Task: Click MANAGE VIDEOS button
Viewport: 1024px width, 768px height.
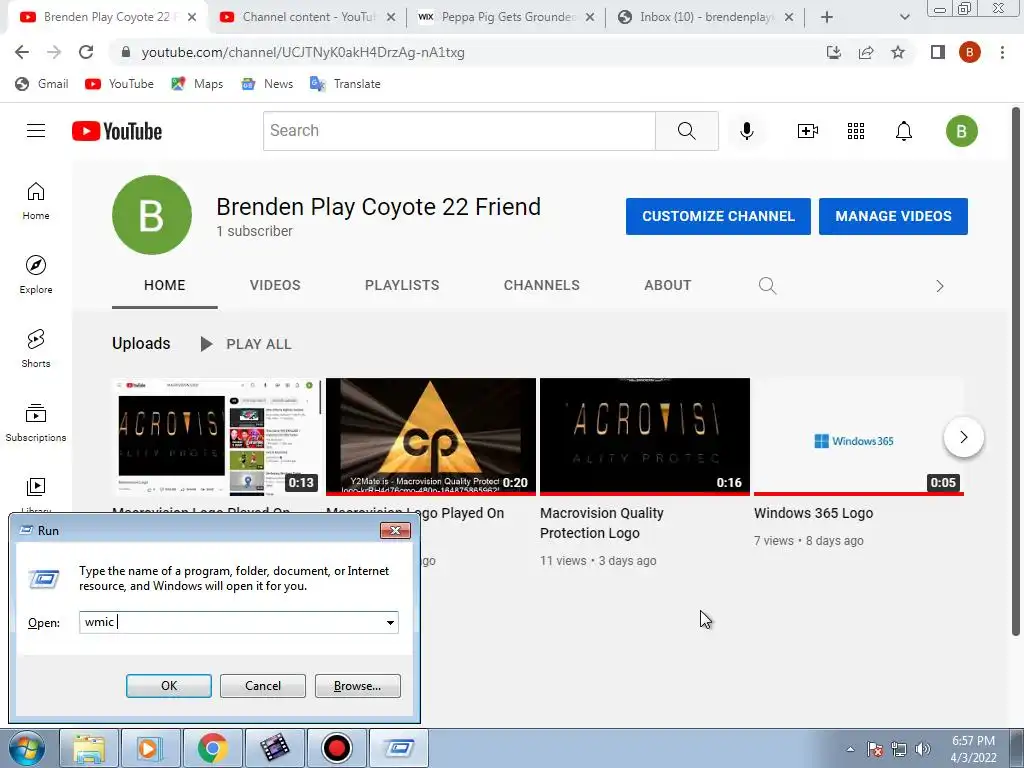Action: coord(893,216)
